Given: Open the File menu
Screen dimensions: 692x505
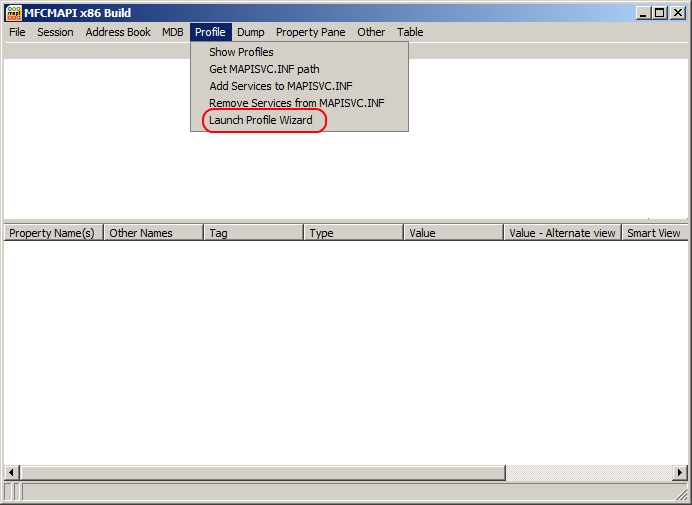Looking at the screenshot, I should [x=17, y=32].
